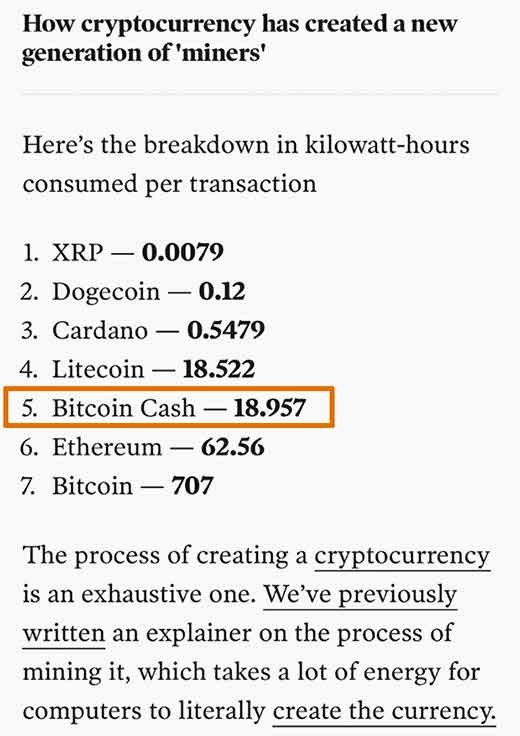The height and width of the screenshot is (736, 520).
Task: Click the paragraph text 'is an exhaustive one'
Action: pos(138,595)
